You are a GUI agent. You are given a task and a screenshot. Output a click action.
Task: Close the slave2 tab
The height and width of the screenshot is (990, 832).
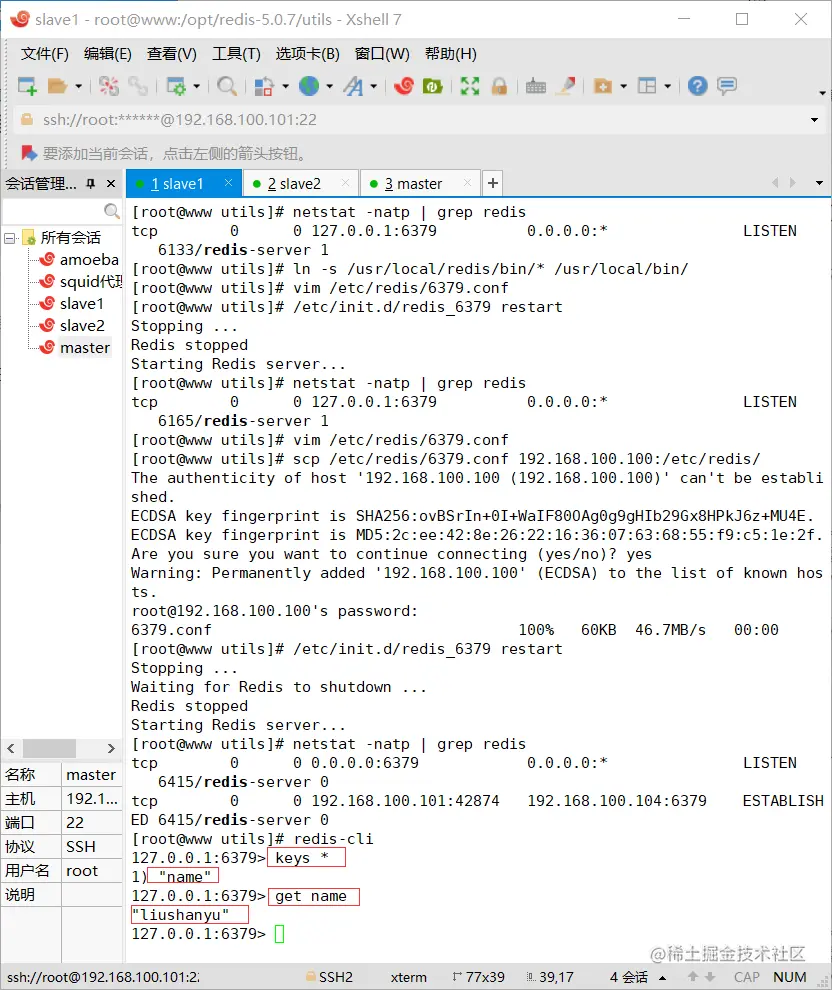(x=345, y=183)
